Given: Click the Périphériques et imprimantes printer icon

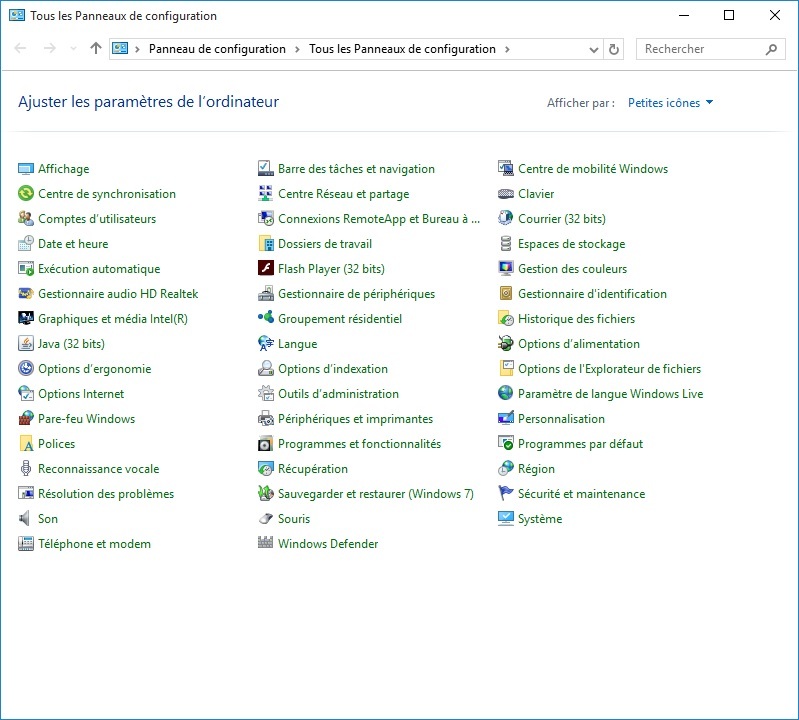Looking at the screenshot, I should click(x=265, y=418).
